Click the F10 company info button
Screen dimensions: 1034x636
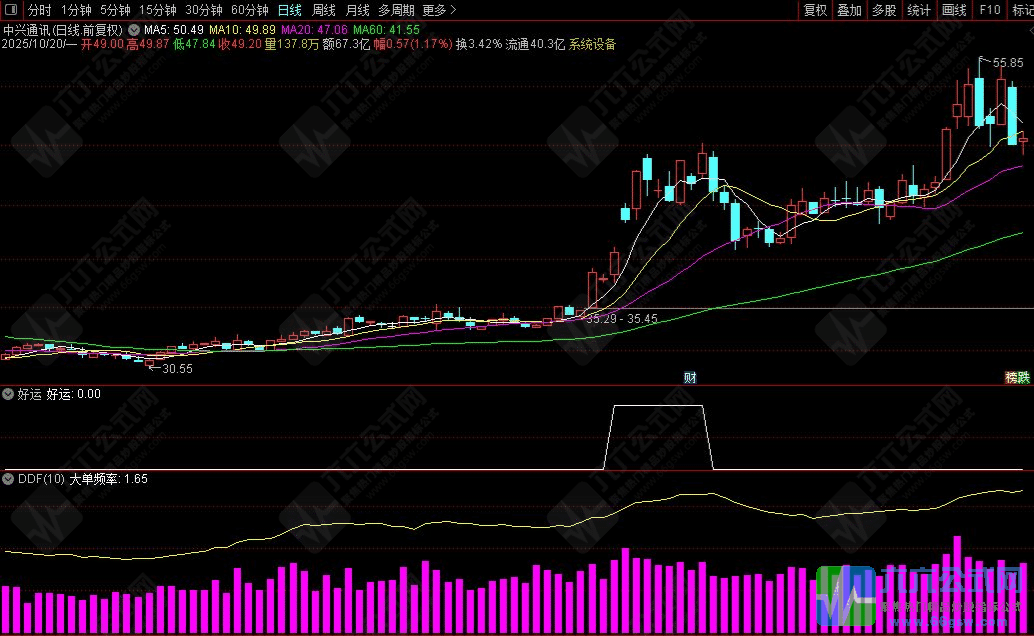[x=989, y=10]
